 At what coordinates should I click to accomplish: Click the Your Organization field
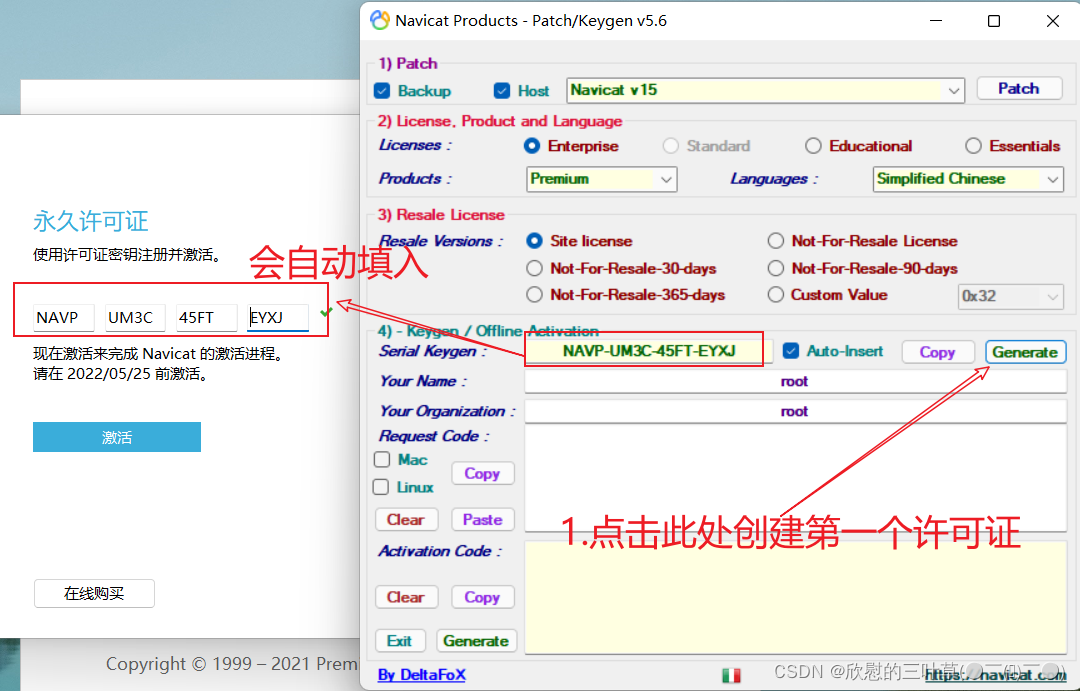[796, 411]
